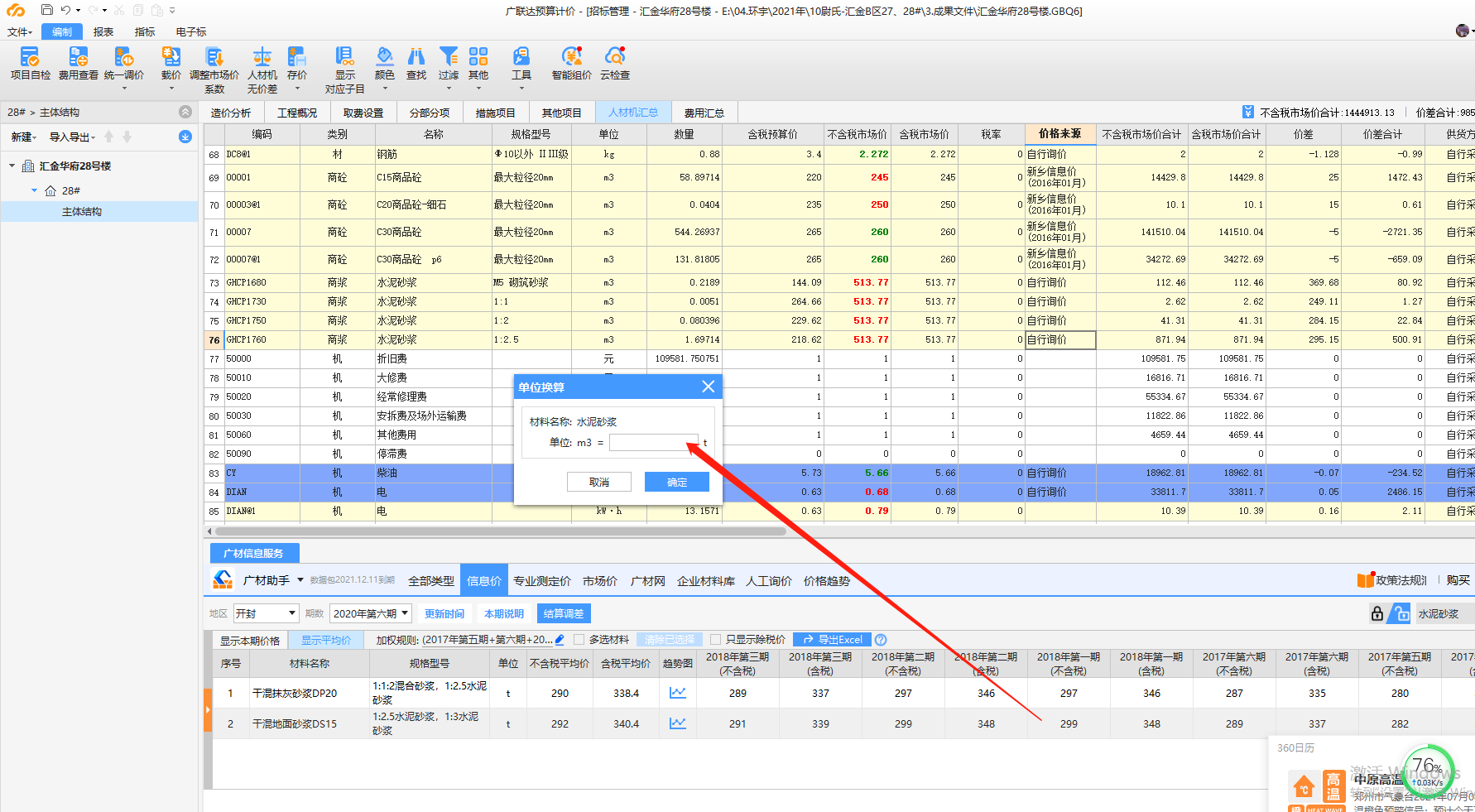Click the 导出Excel button
Screen dimensions: 1475x812
(833, 640)
